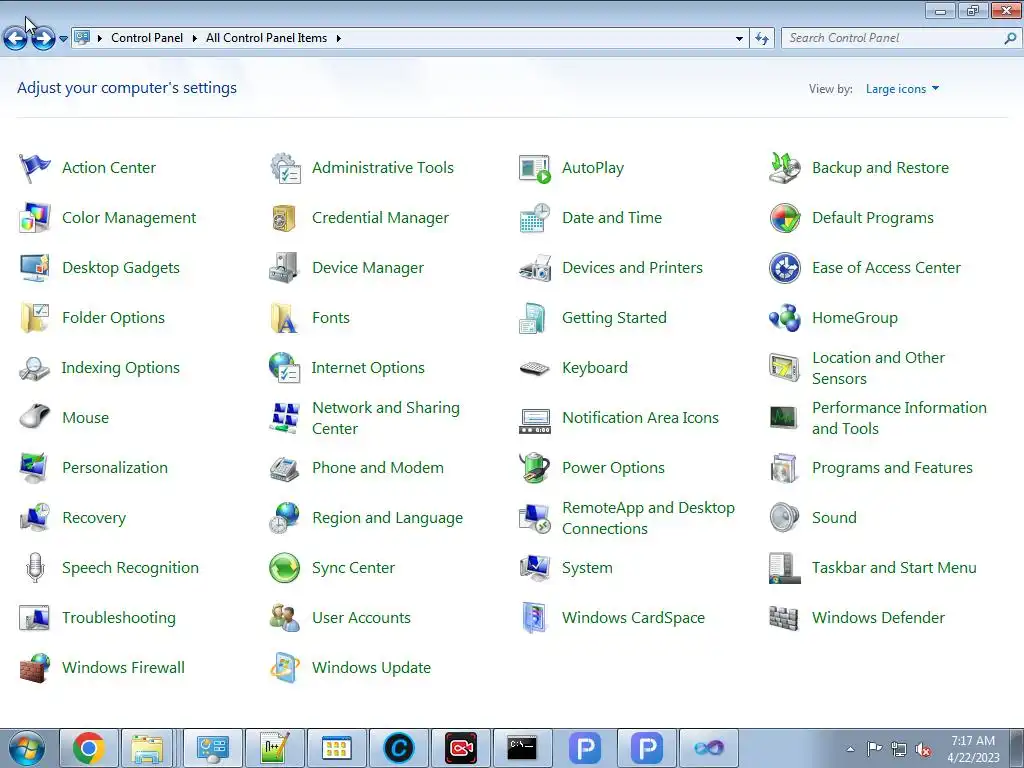Refresh the Control Panel view
Screen dimensions: 1024x768
(x=762, y=39)
